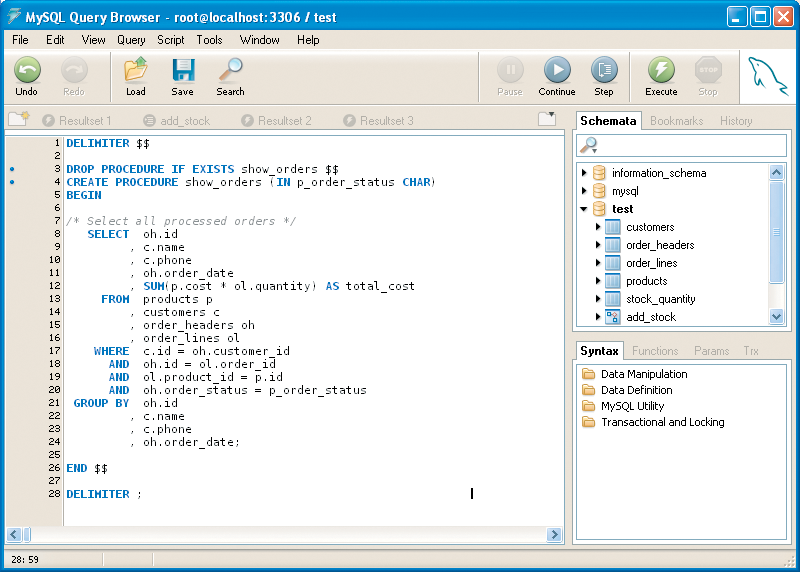
Task: Click the new tab icon left of Resultset 1
Action: [x=19, y=119]
